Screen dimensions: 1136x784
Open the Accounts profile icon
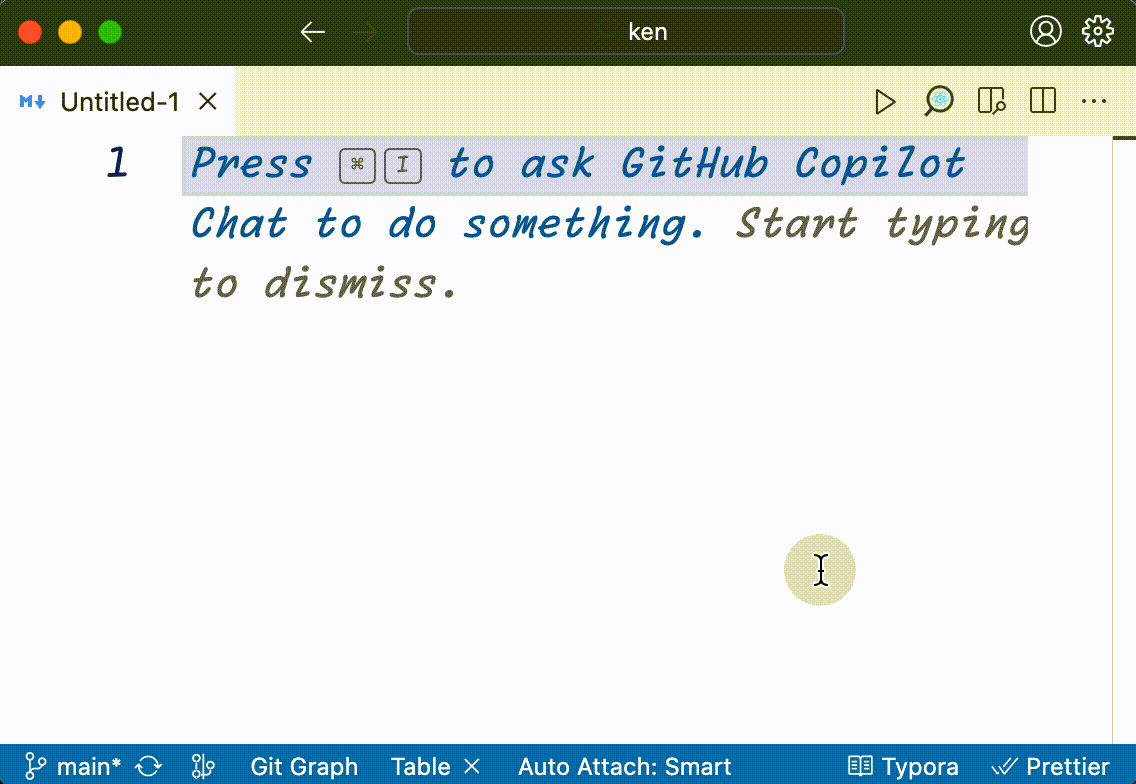[1045, 31]
